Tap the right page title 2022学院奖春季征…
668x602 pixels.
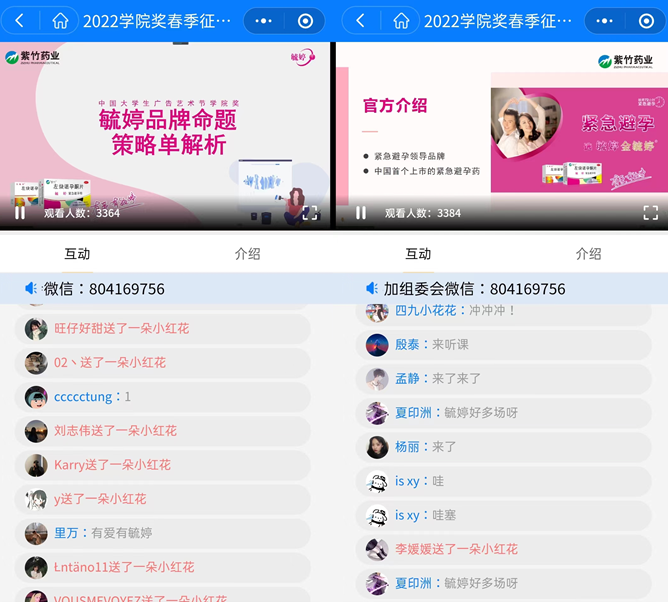tap(498, 21)
